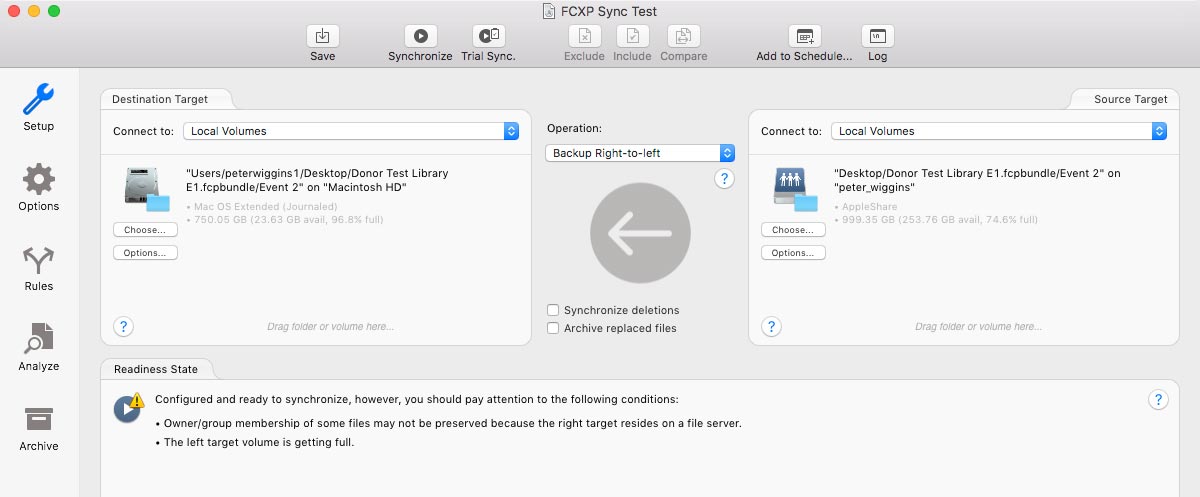The height and width of the screenshot is (497, 1200).
Task: Open the Log window
Action: click(877, 36)
